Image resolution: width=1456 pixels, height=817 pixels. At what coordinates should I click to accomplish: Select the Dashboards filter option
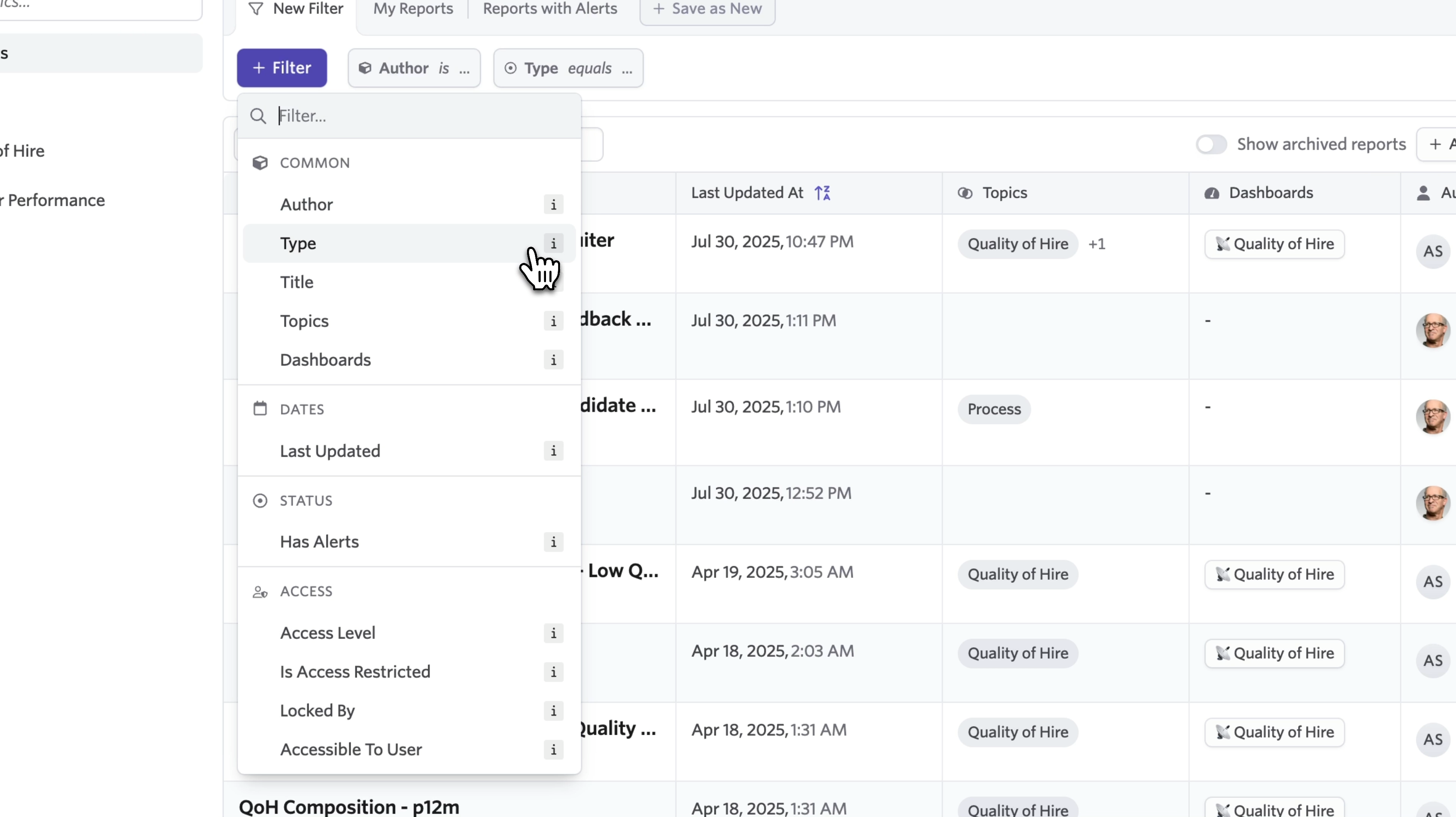point(409,360)
